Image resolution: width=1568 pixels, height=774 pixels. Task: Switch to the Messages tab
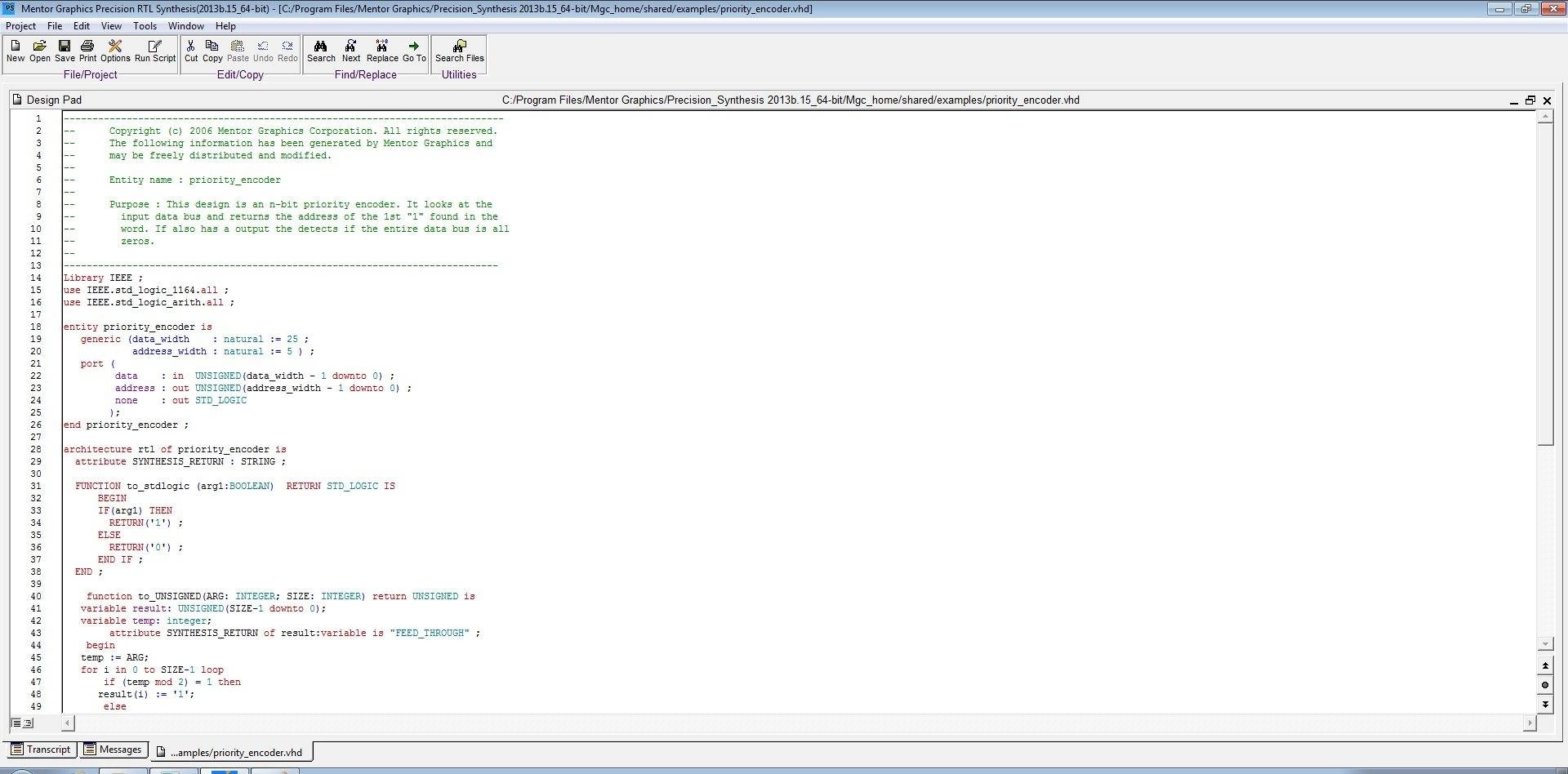(114, 750)
